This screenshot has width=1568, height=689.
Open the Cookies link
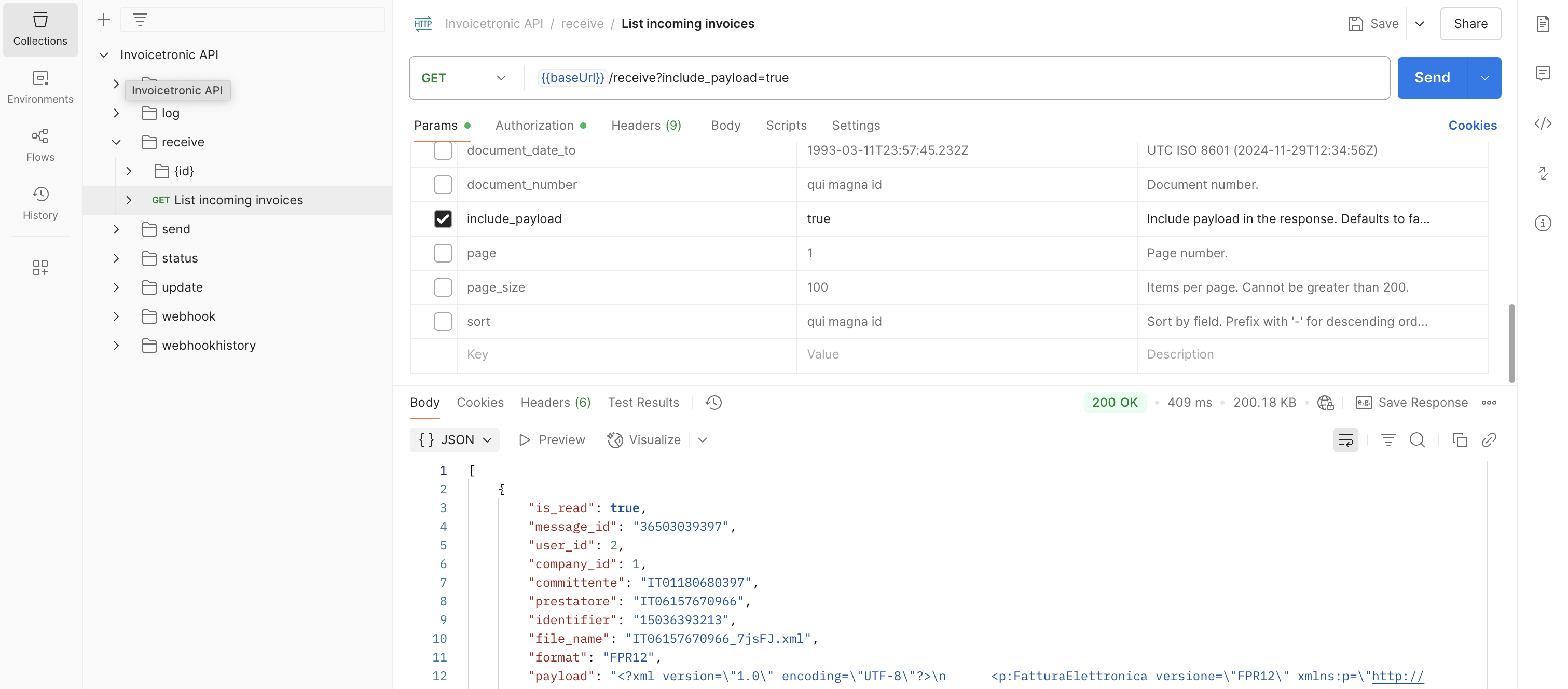(1472, 126)
